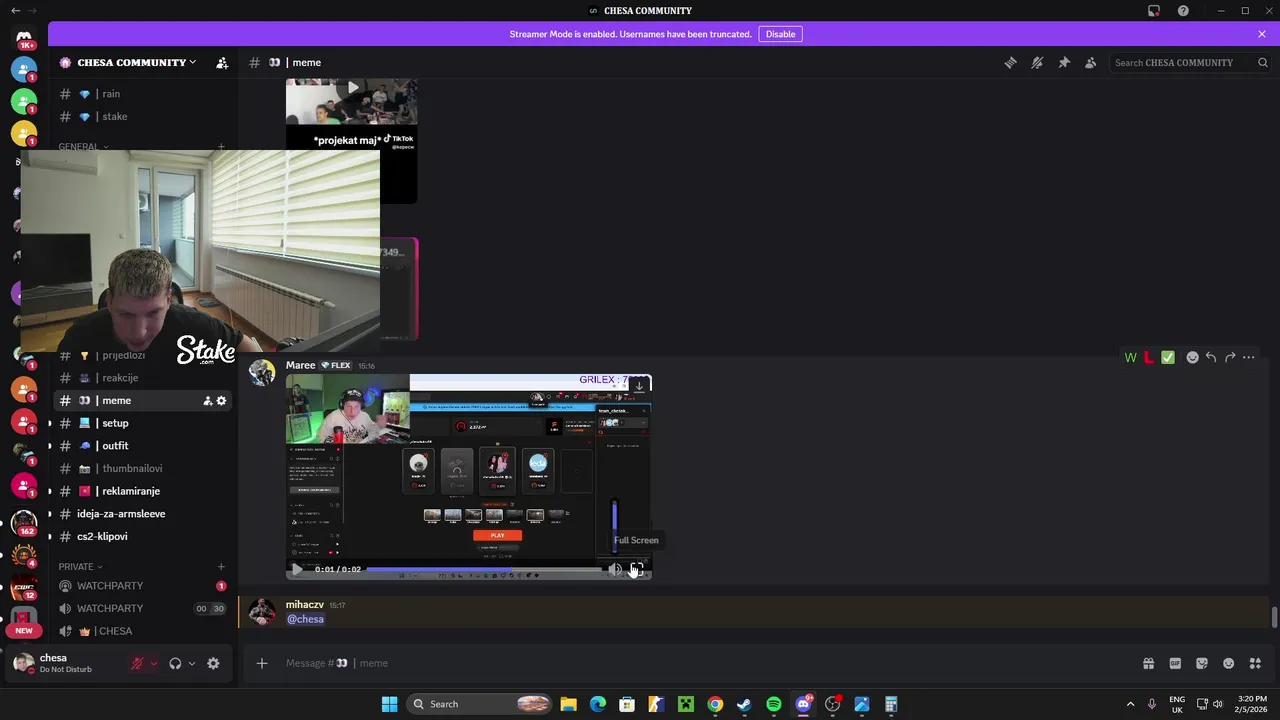Open audio output options dropdown

192,663
